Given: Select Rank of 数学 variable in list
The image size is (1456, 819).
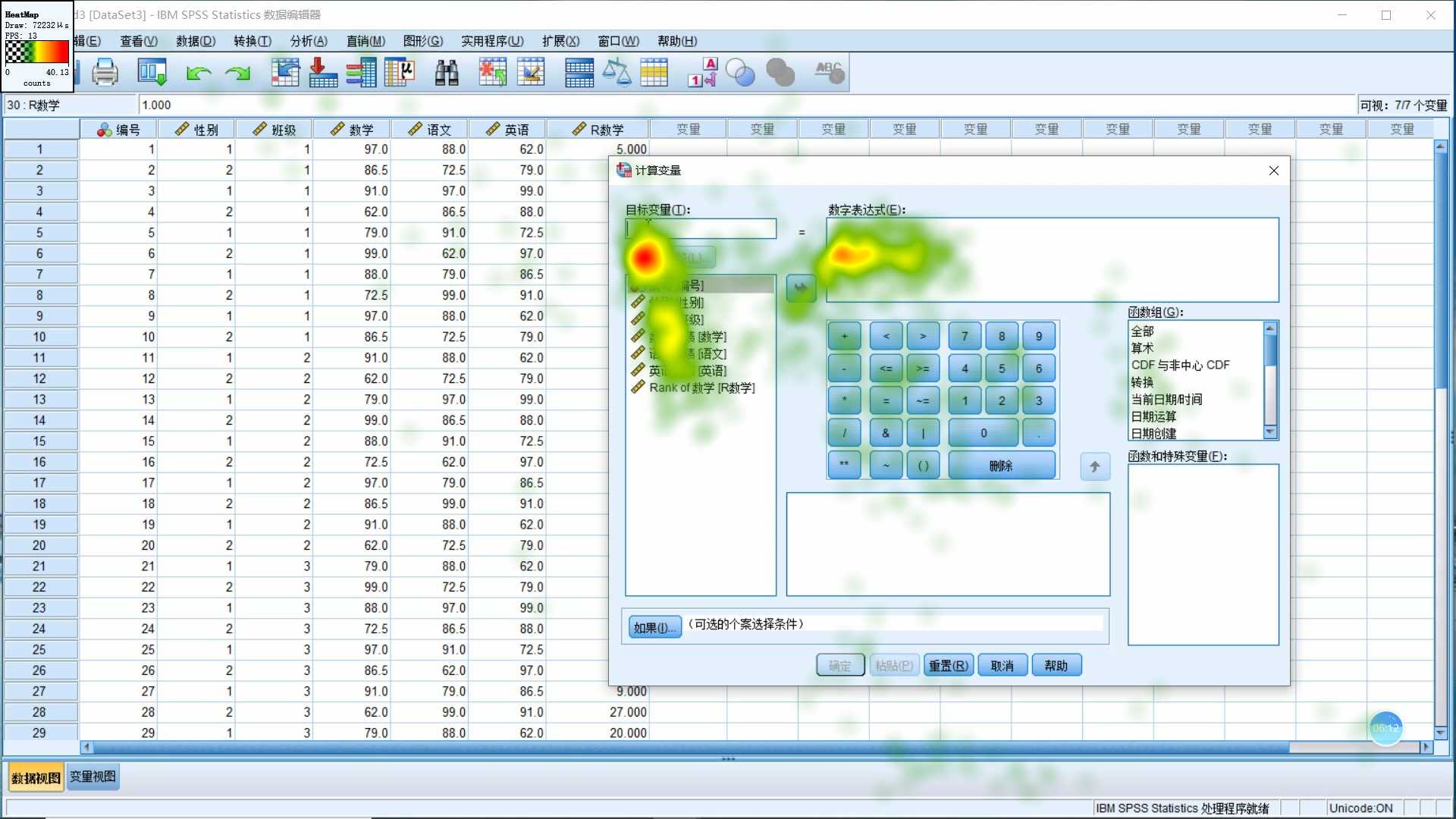Looking at the screenshot, I should point(701,388).
